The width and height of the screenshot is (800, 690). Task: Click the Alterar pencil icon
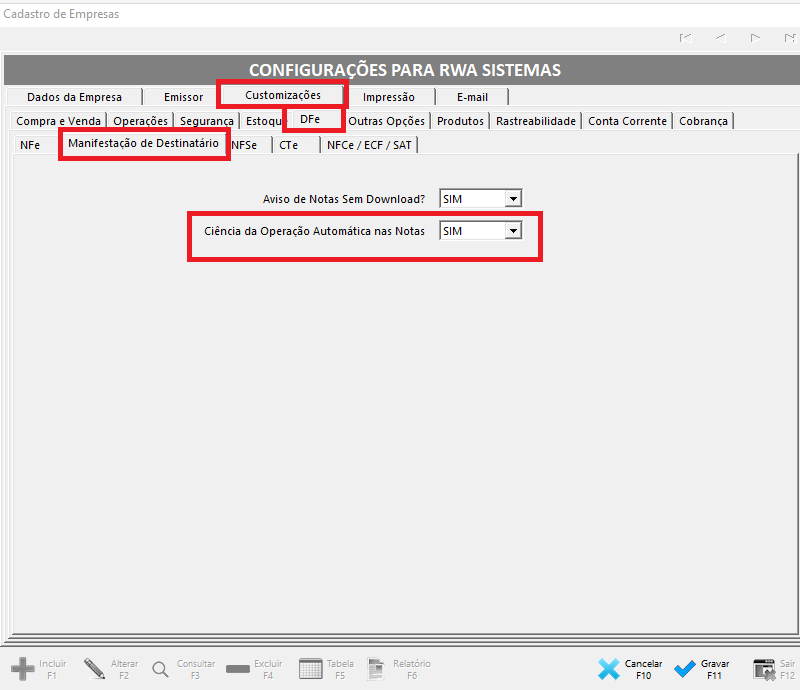pos(94,669)
